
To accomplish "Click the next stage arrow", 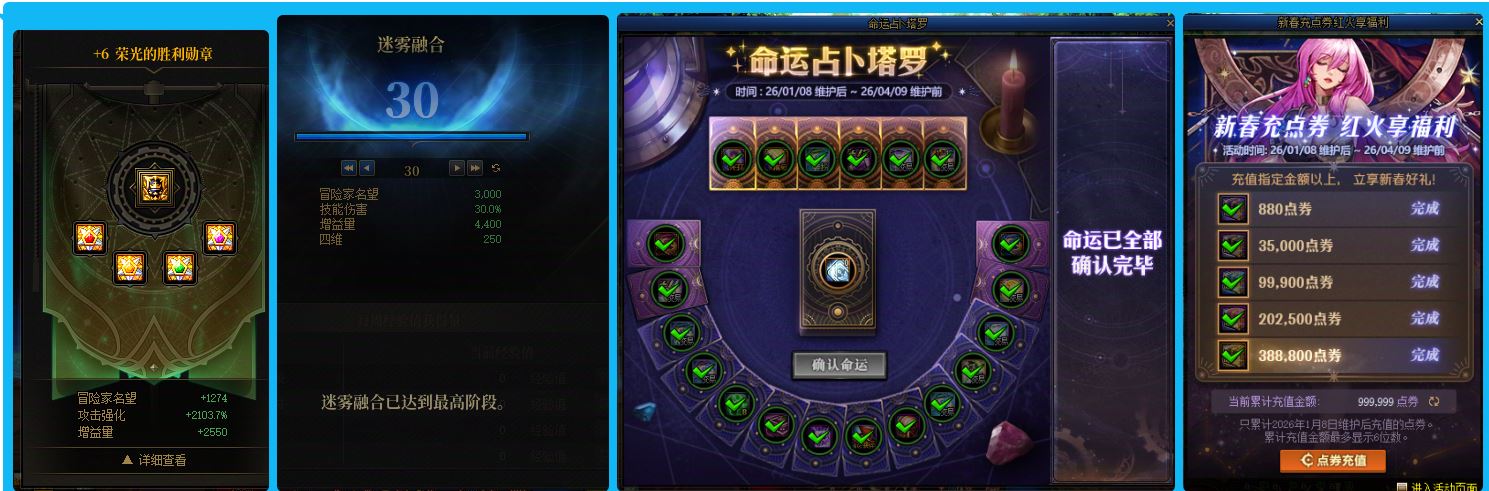I will pyautogui.click(x=457, y=168).
